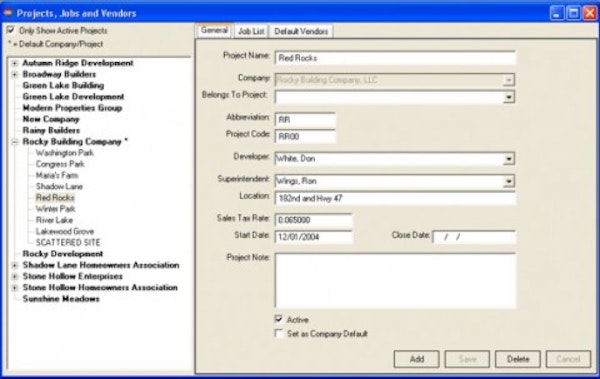The height and width of the screenshot is (379, 600).
Task: Select Green Lake Development company
Action: [x=73, y=97]
